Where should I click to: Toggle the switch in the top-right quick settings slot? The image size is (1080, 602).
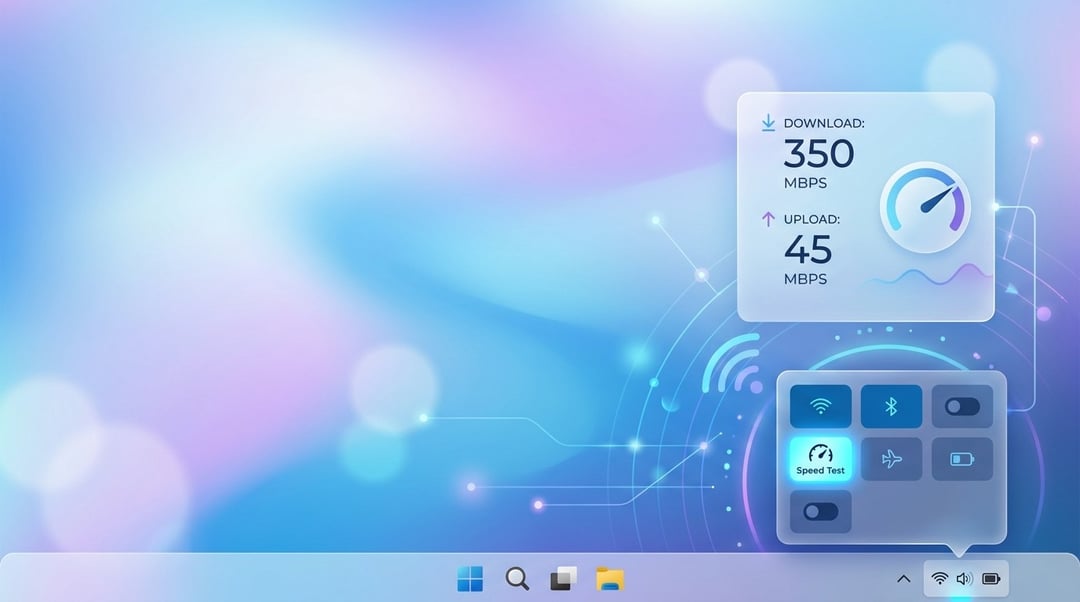pyautogui.click(x=962, y=406)
